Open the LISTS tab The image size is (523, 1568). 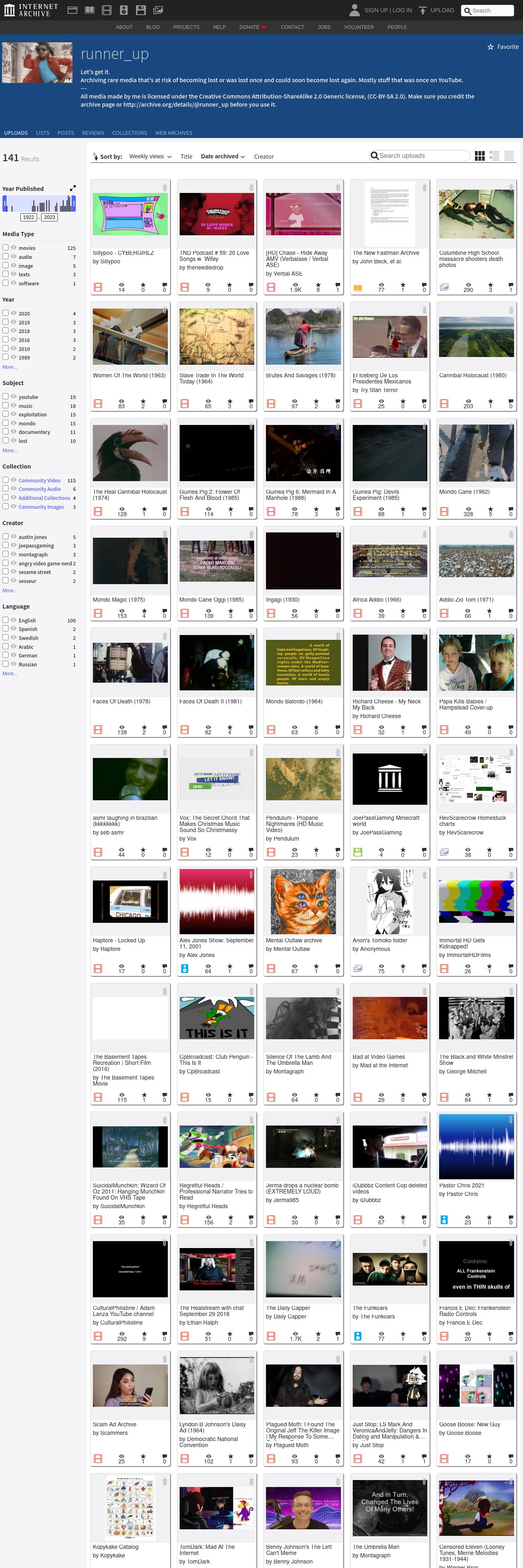coord(43,133)
